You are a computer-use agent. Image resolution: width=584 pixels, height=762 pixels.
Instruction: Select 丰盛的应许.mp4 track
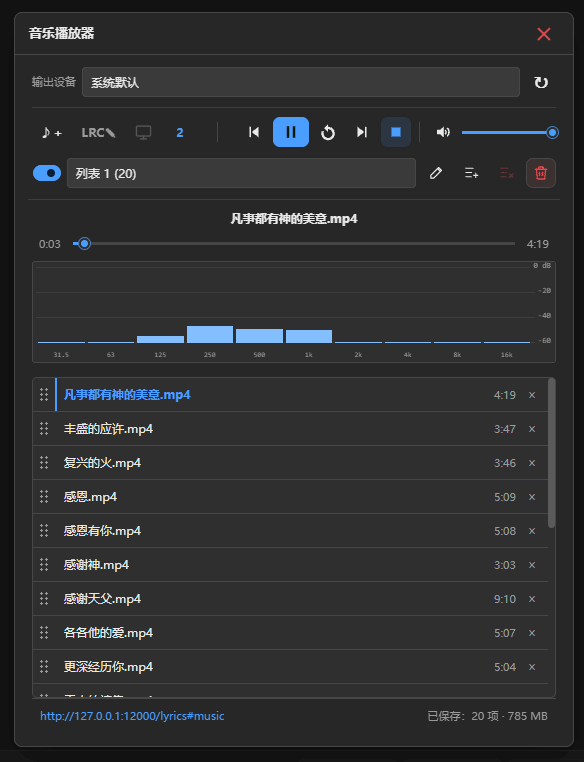(x=290, y=429)
